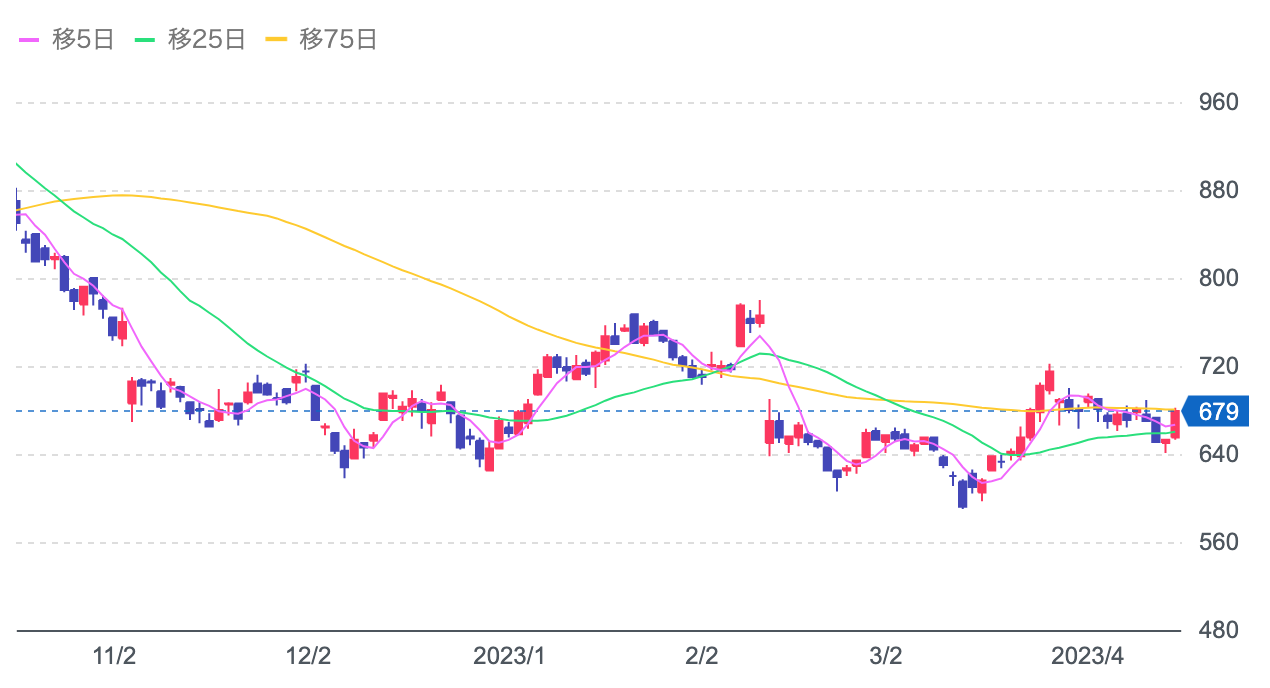Toggle the 移5日 moving average legend
The height and width of the screenshot is (688, 1270).
67,40
